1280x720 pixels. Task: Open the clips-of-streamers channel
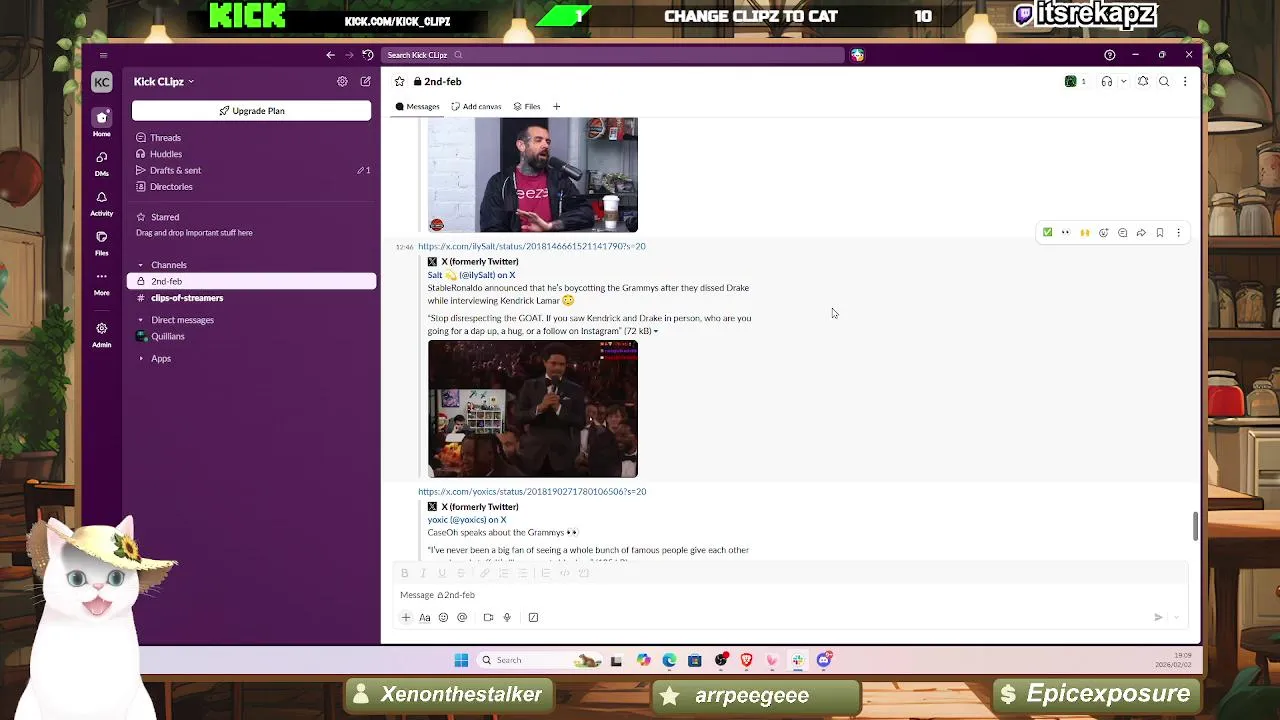pyautogui.click(x=252, y=298)
